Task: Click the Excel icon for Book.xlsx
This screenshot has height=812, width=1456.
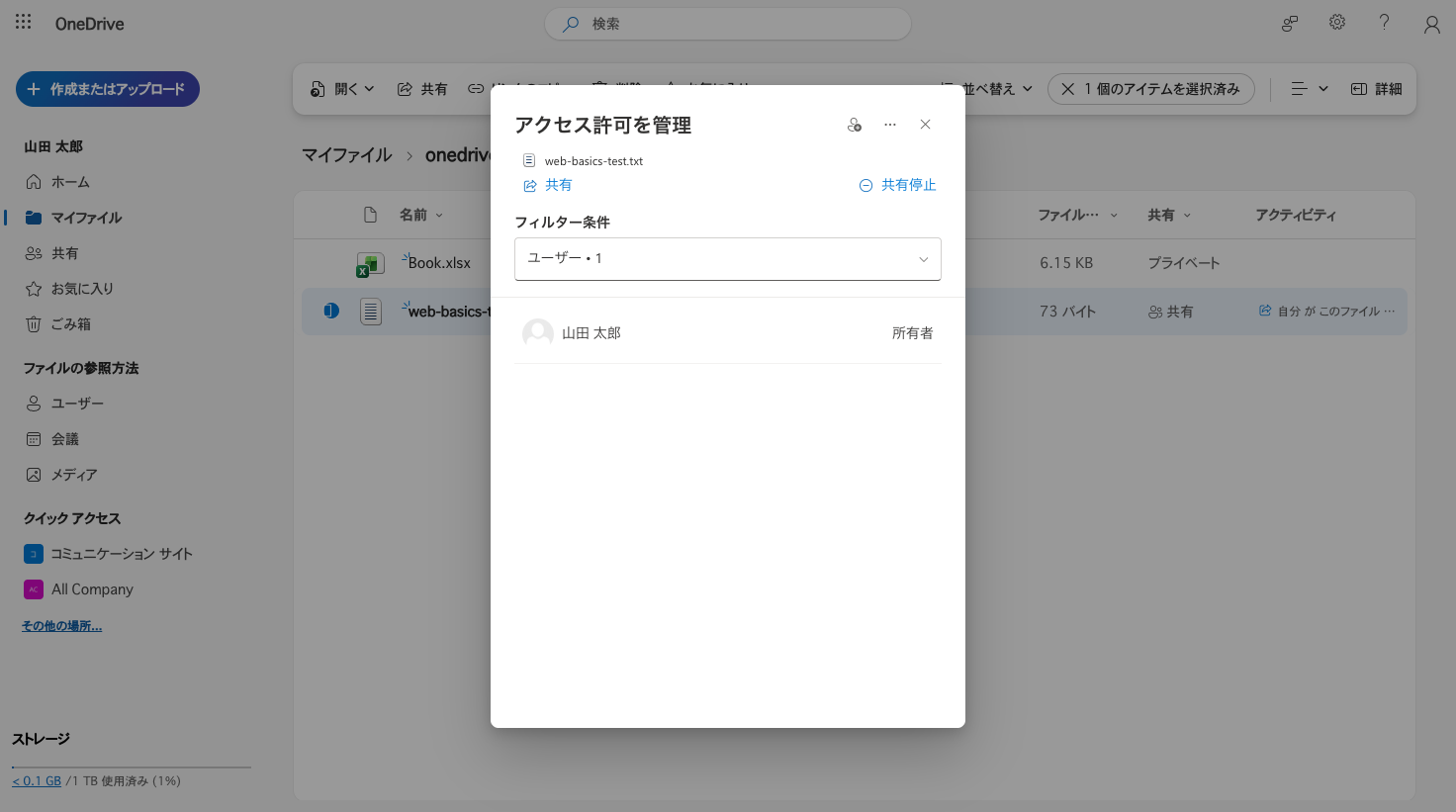Action: point(370,264)
